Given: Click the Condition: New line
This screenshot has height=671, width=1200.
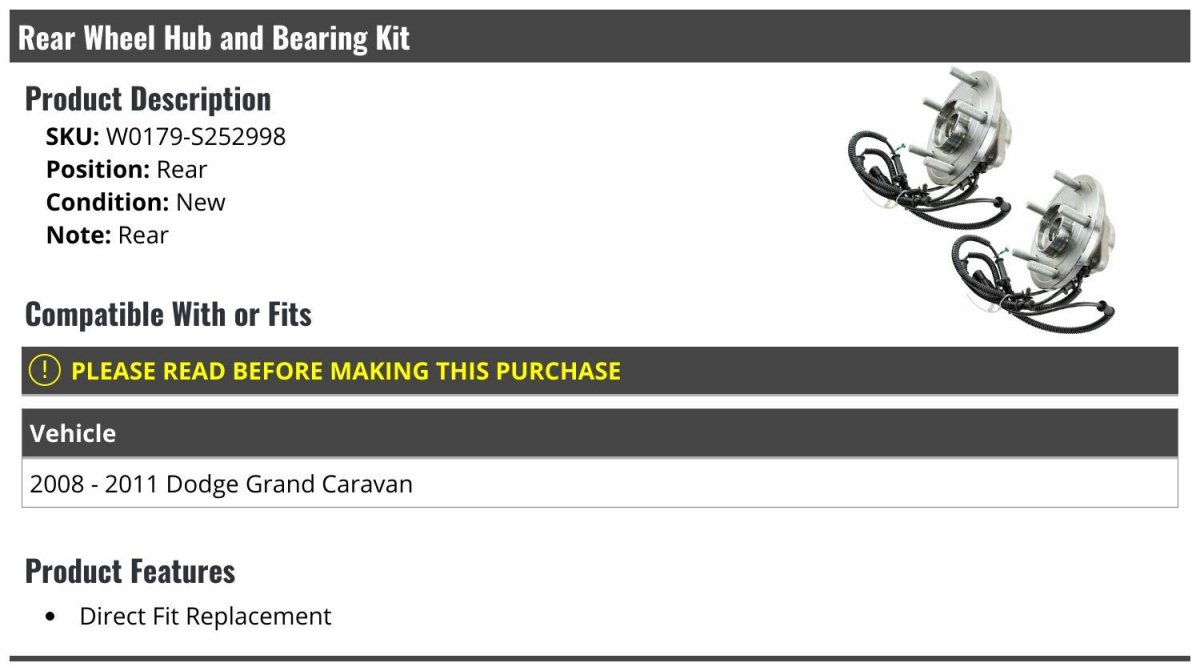Looking at the screenshot, I should click(136, 202).
